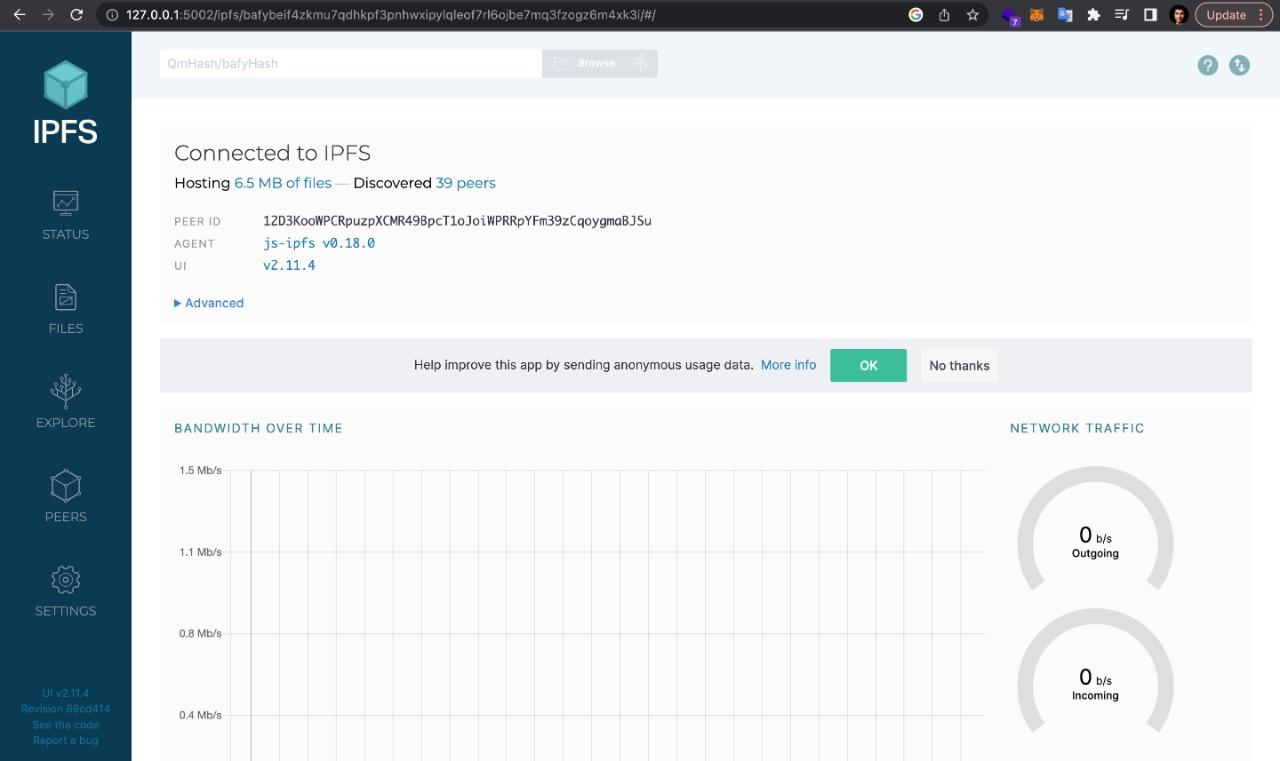This screenshot has height=761, width=1280.
Task: Go forward with browser forward arrow
Action: (x=48, y=15)
